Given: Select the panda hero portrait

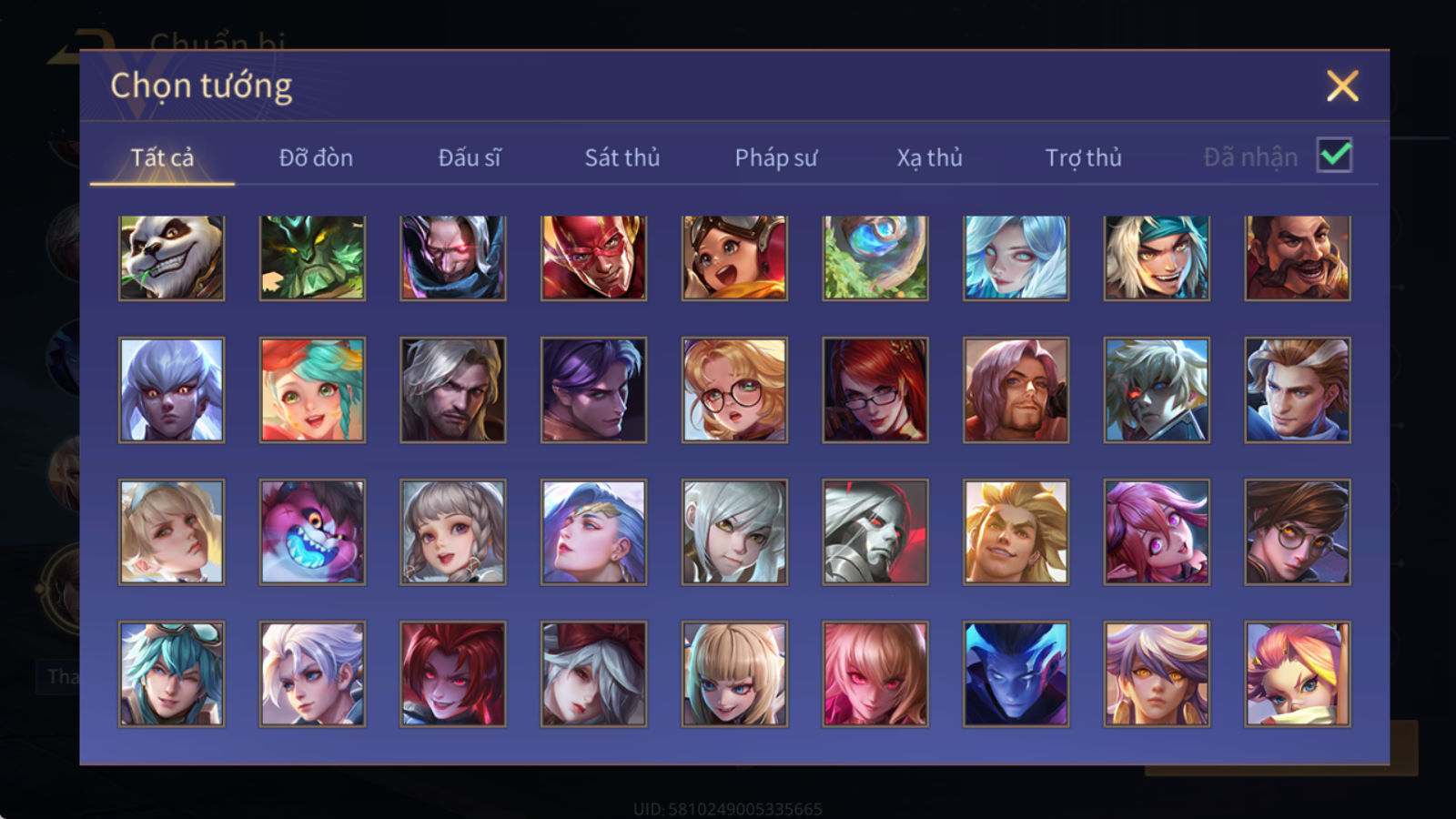Looking at the screenshot, I should pyautogui.click(x=171, y=258).
